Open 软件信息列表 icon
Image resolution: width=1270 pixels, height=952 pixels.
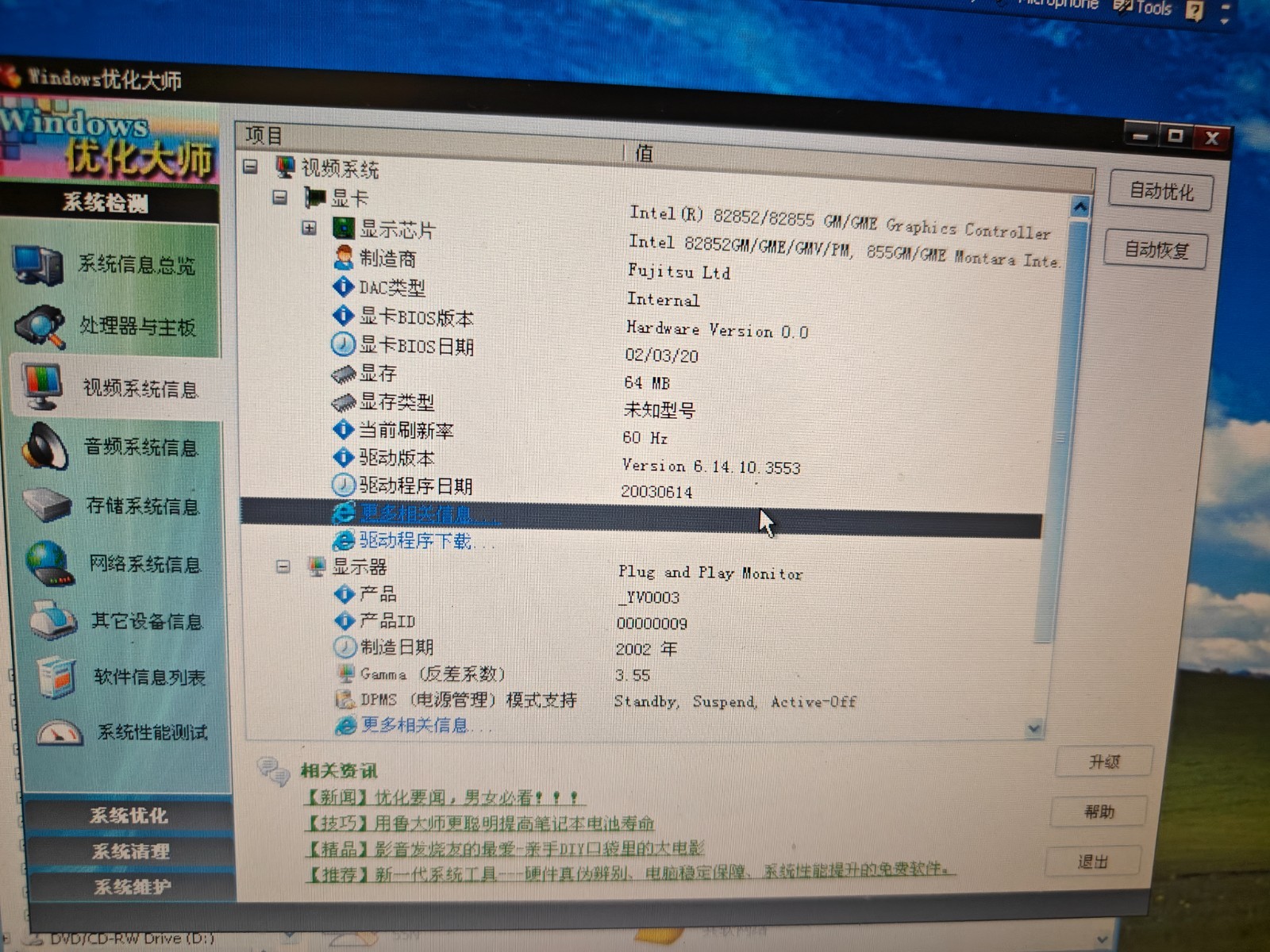tap(56, 677)
